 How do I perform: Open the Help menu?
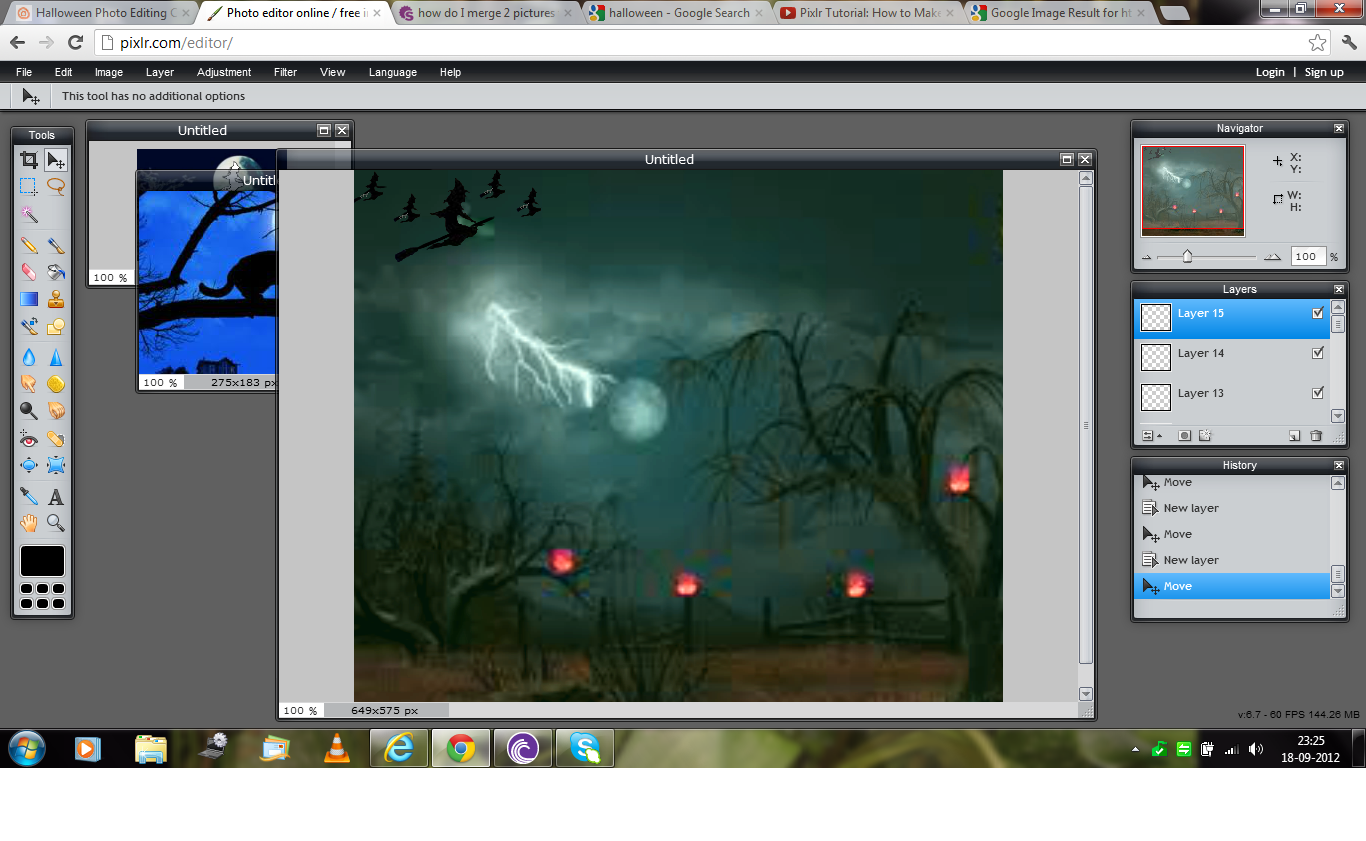[450, 72]
